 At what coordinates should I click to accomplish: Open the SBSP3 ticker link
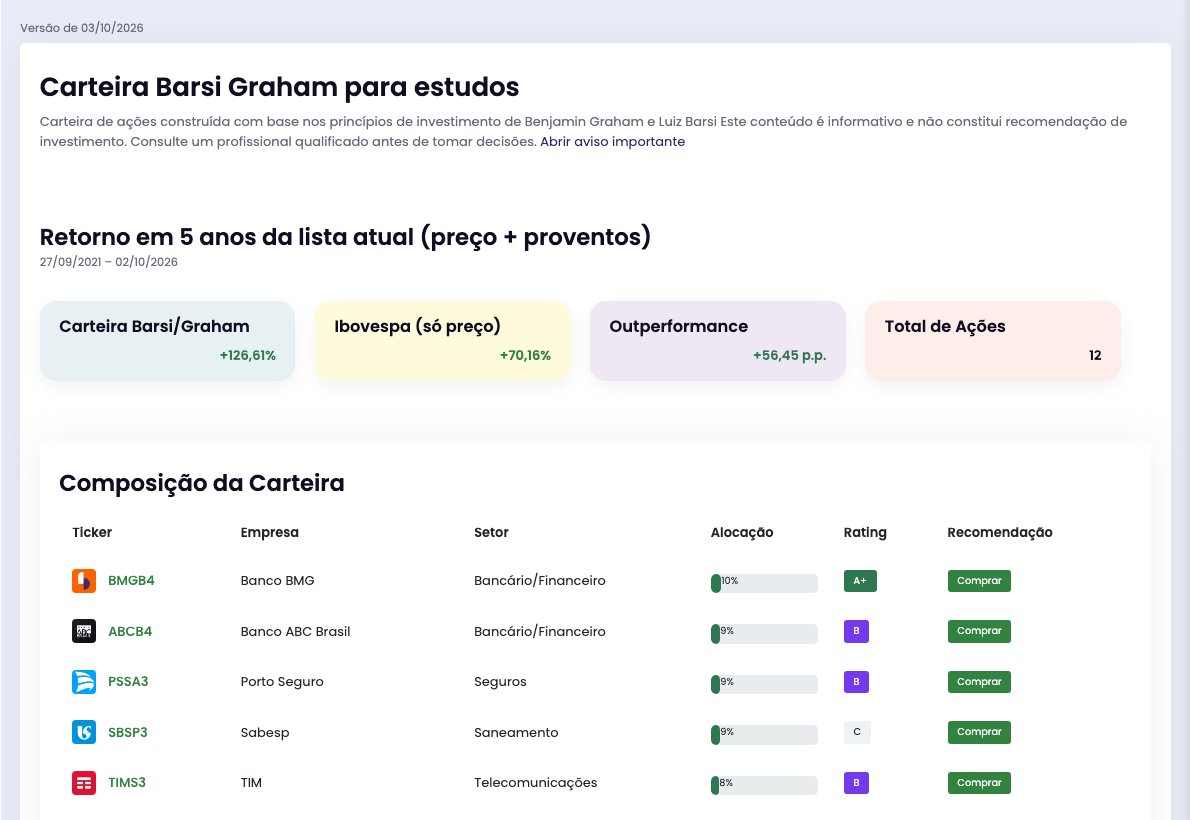pyautogui.click(x=128, y=732)
